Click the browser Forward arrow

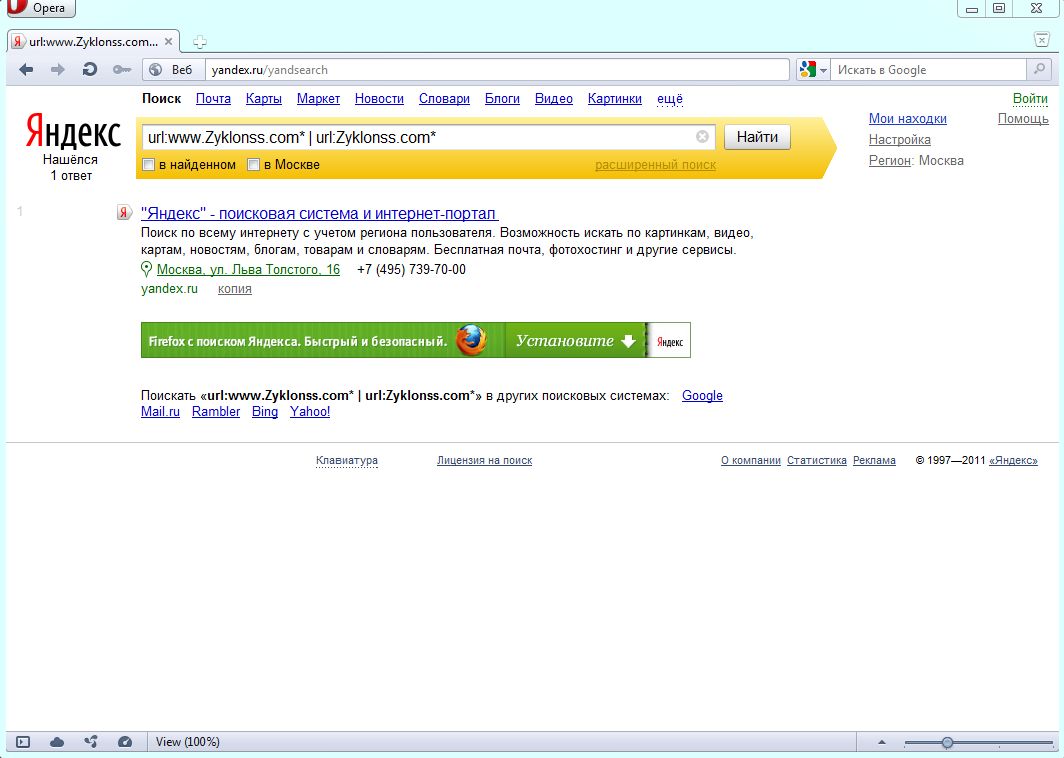(x=58, y=69)
